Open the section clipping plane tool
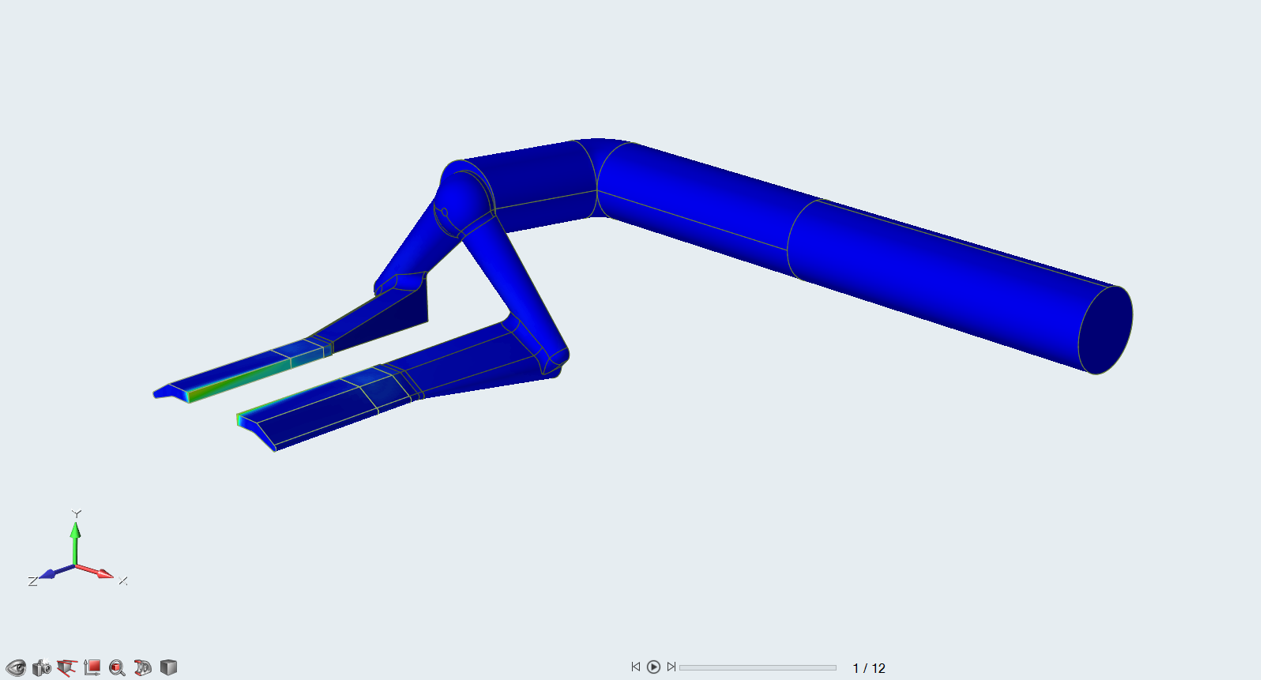Screen dimensions: 1261x680 pos(67,668)
